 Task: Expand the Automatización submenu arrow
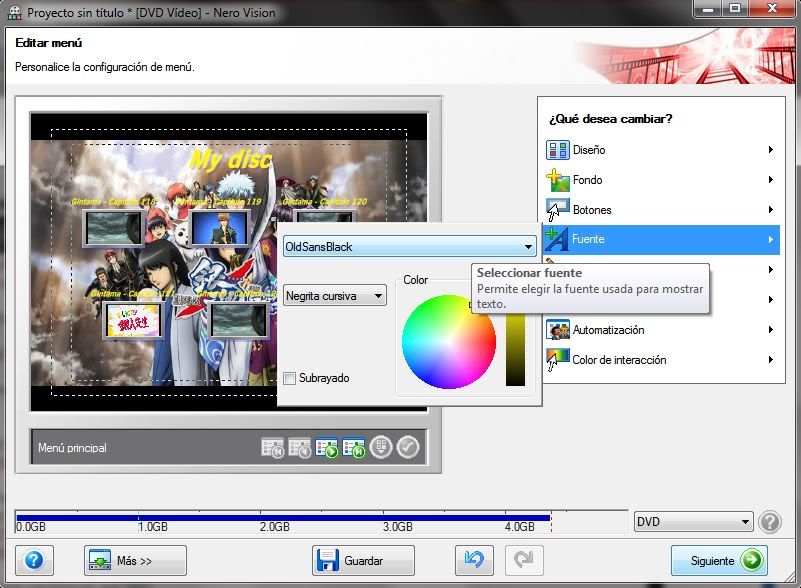coord(770,330)
